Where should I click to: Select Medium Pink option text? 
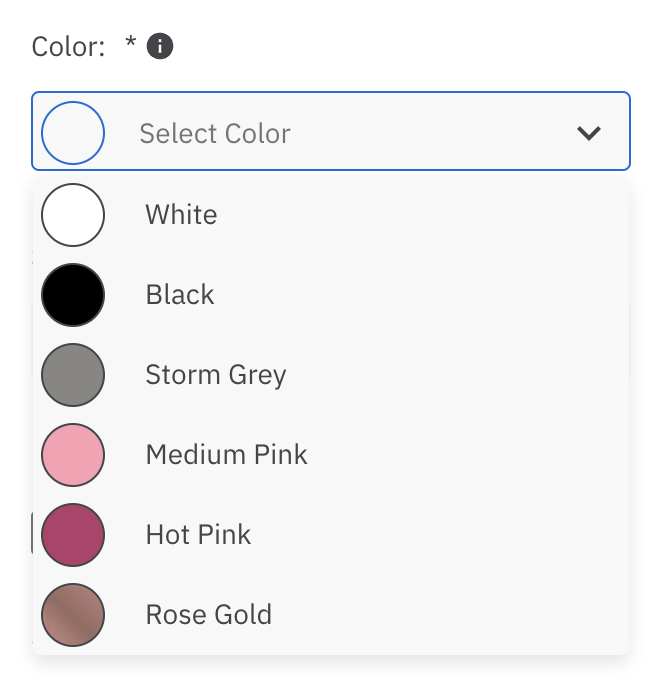click(227, 455)
